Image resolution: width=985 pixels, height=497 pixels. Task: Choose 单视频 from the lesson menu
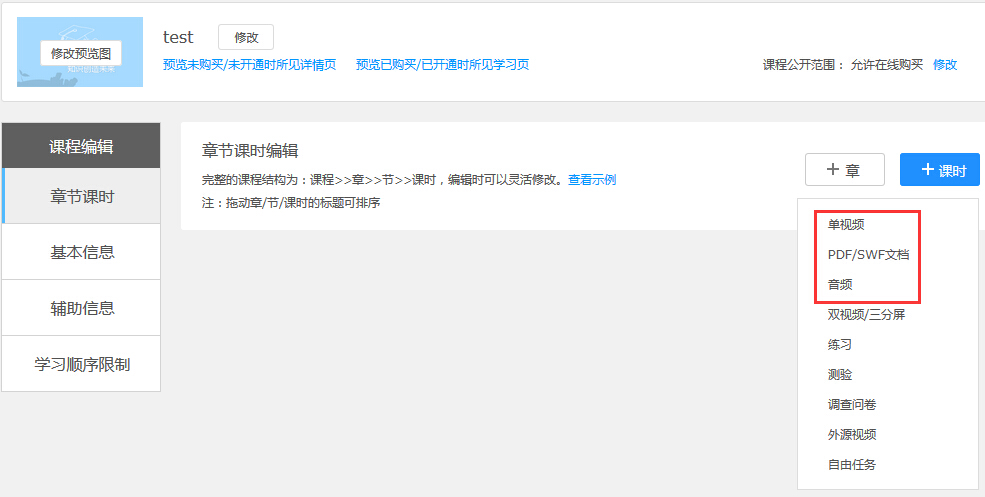click(845, 225)
